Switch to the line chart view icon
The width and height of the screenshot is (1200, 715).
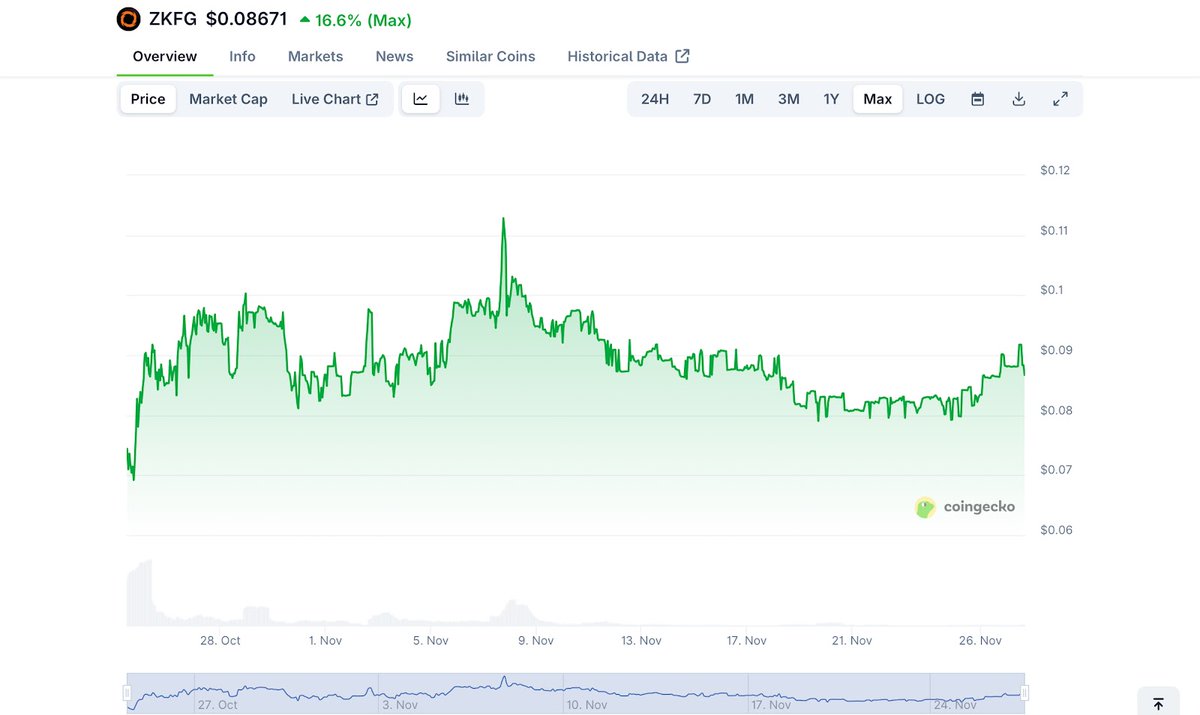click(x=421, y=99)
